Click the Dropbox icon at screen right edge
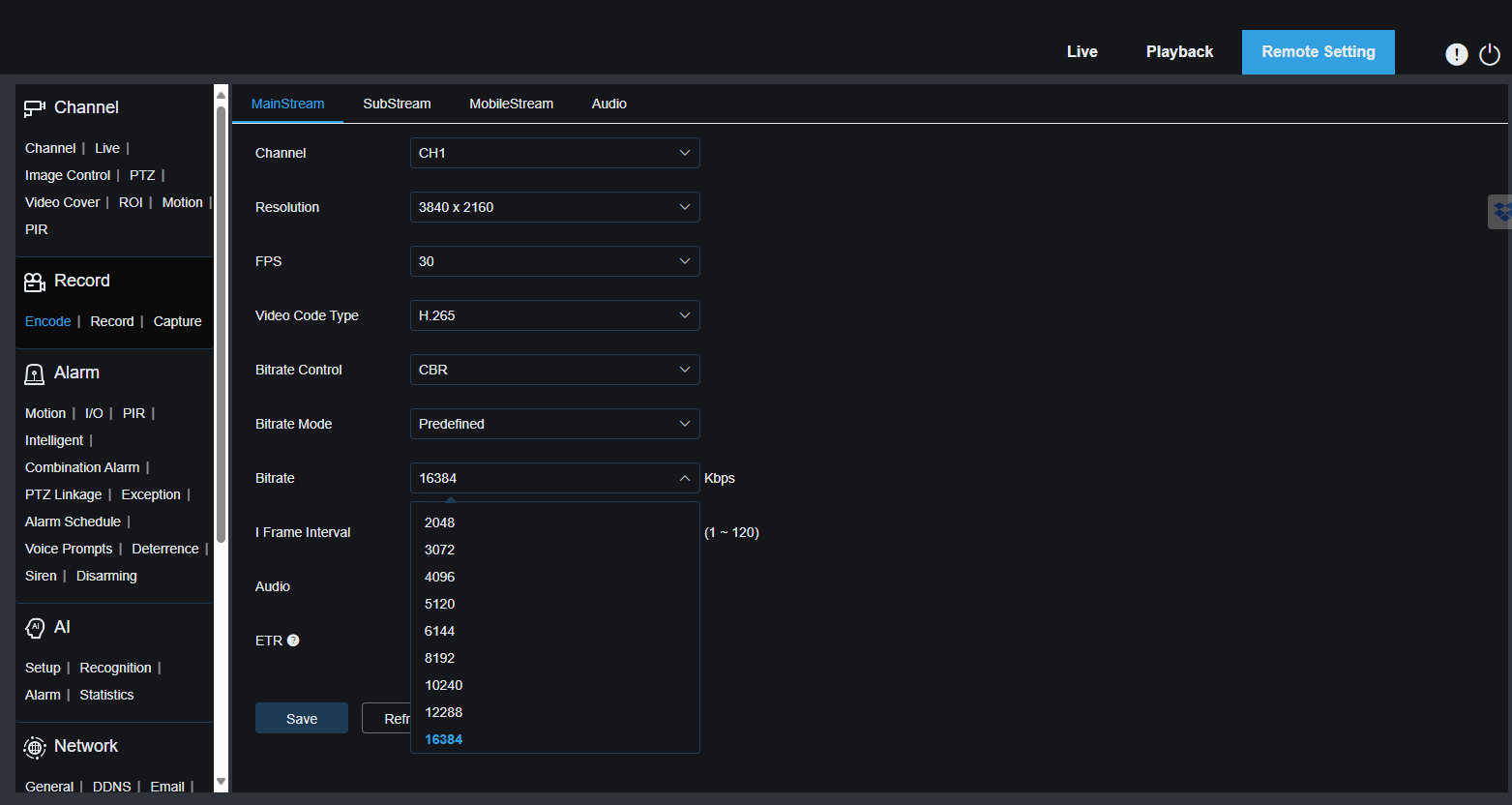This screenshot has height=805, width=1512. [x=1500, y=211]
